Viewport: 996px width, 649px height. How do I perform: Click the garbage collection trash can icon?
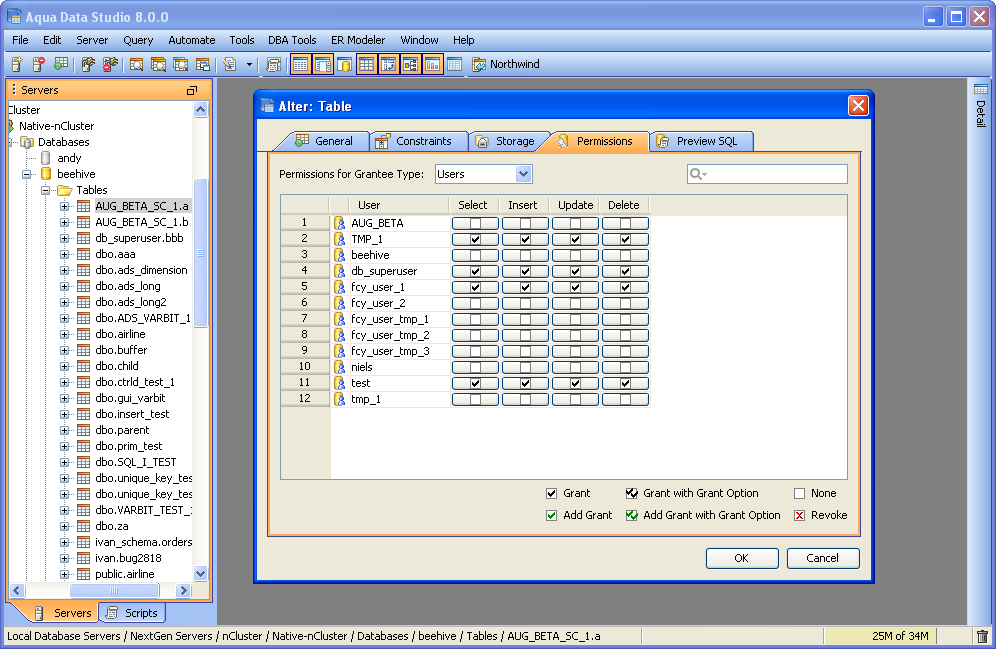(x=982, y=636)
